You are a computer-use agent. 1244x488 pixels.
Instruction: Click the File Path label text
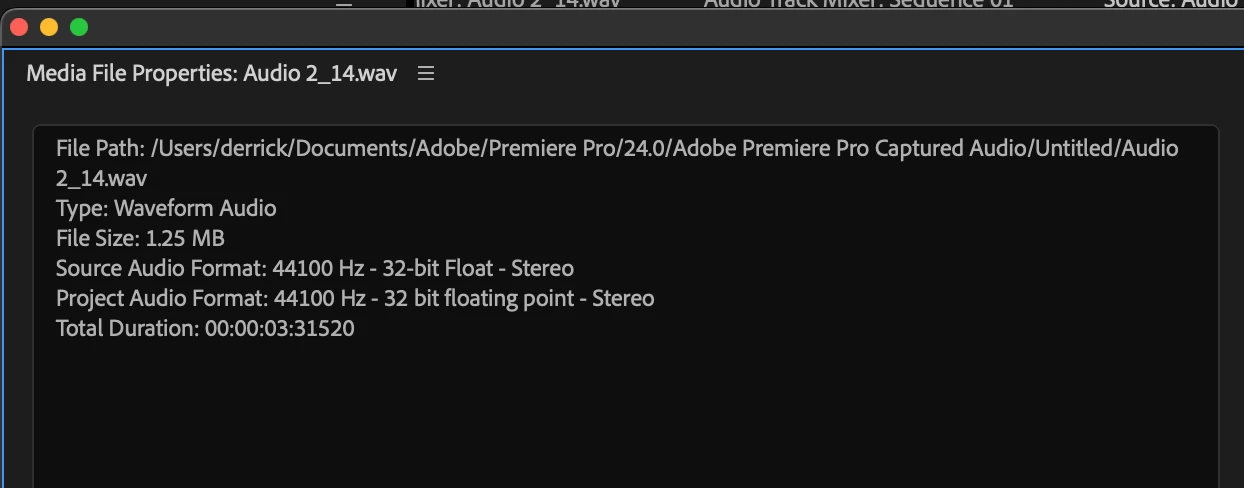(x=100, y=149)
